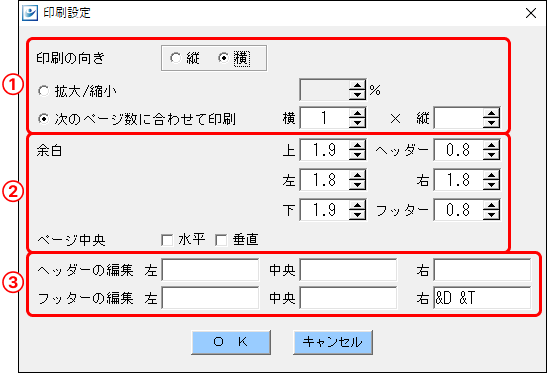Choose 次のページ数に合わせて印刷 radio option
The image size is (547, 373).
pos(43,119)
